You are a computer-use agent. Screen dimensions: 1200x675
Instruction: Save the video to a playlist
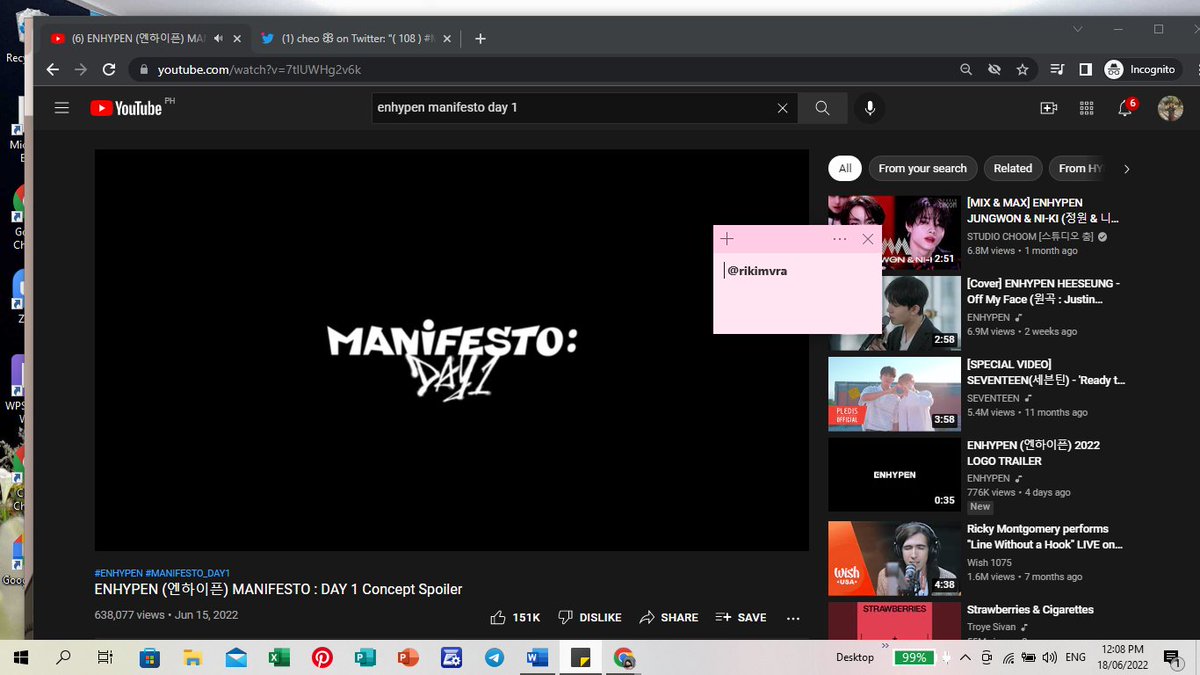[741, 618]
